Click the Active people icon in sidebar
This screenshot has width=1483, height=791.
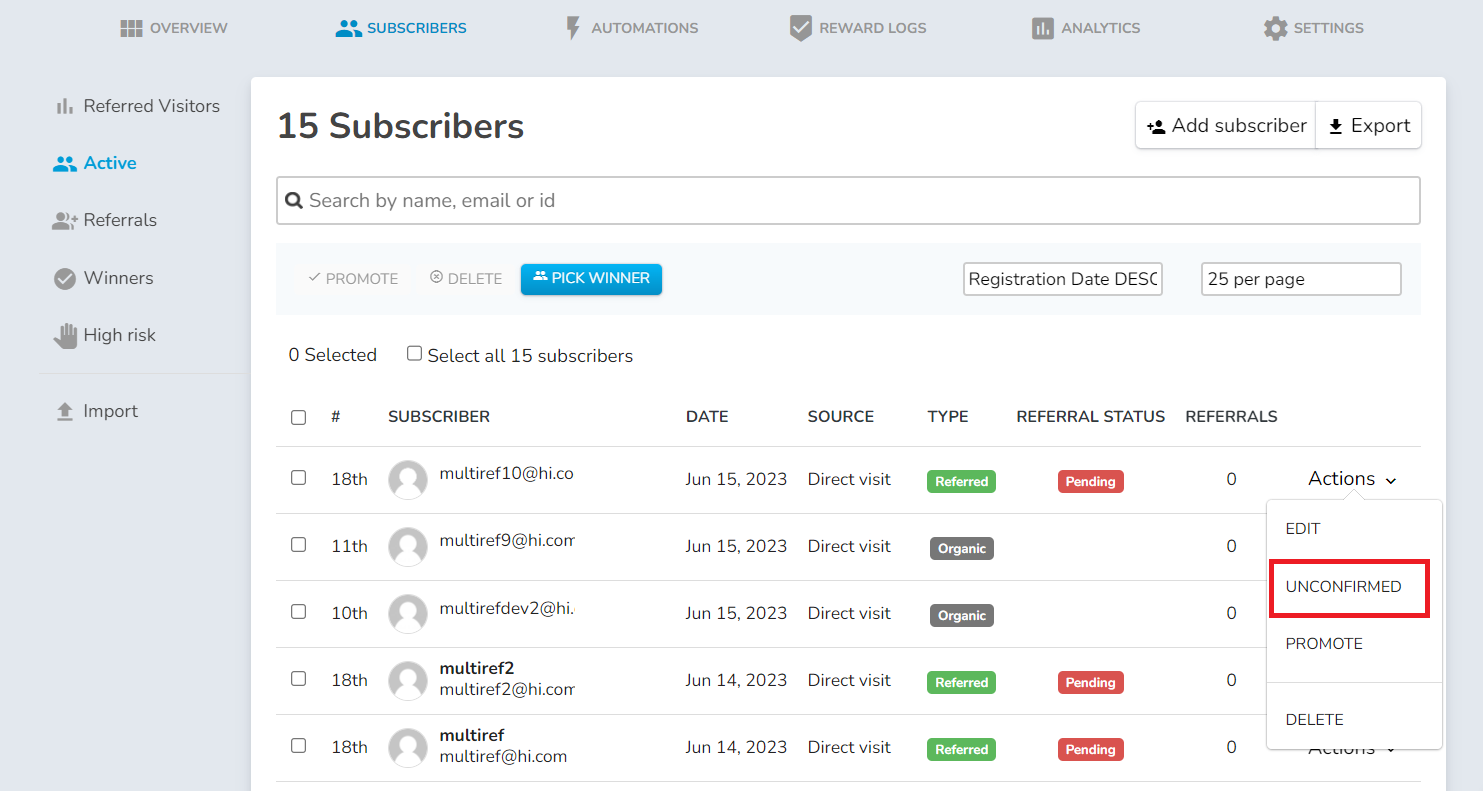click(x=65, y=164)
